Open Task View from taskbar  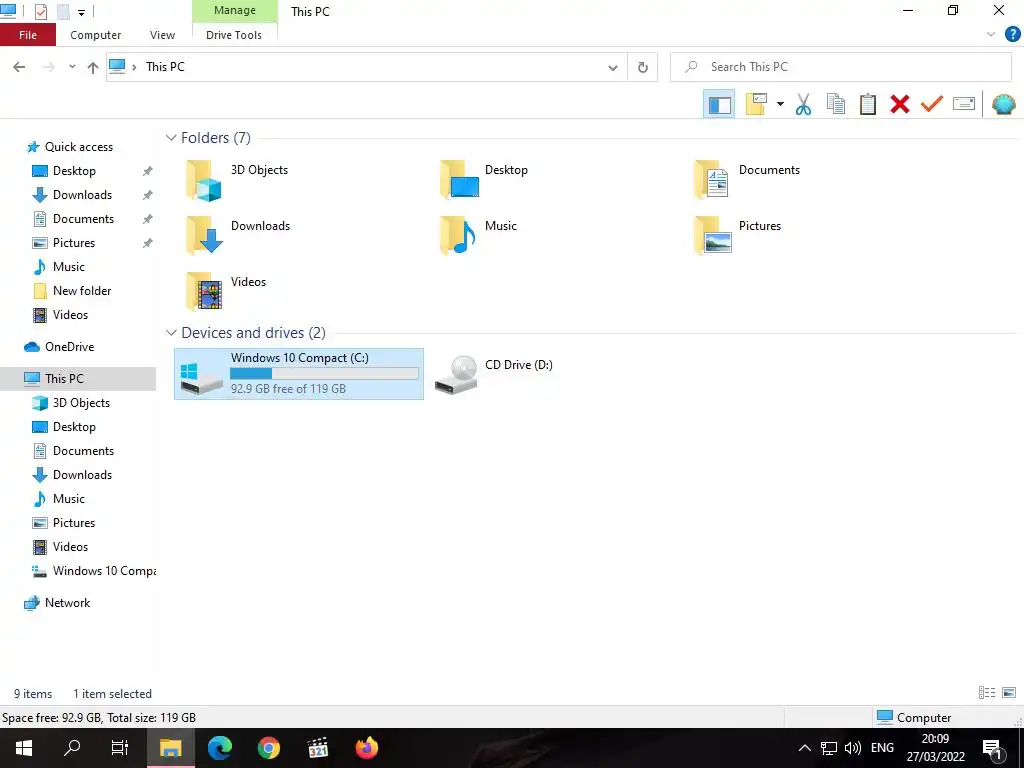pyautogui.click(x=120, y=748)
